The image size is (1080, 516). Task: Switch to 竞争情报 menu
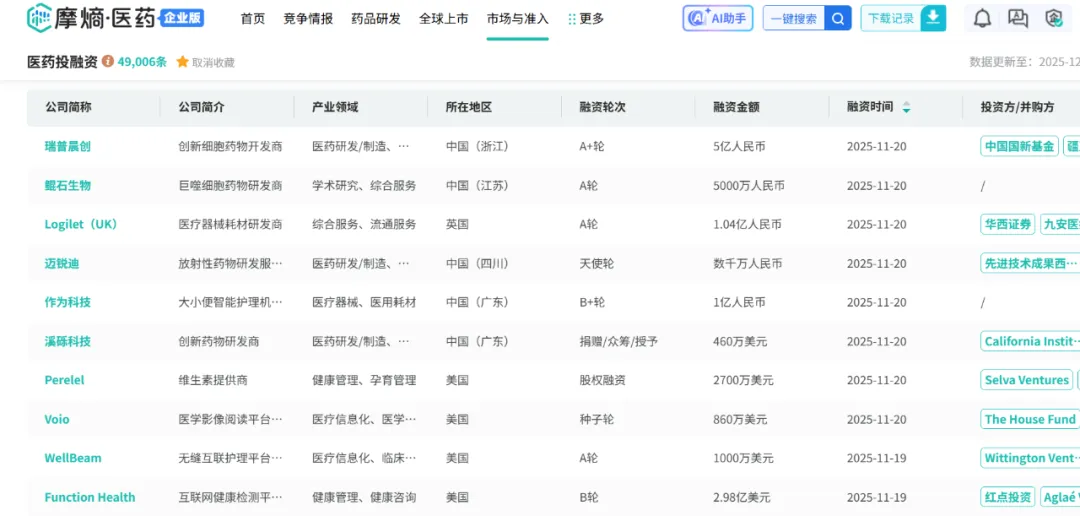(308, 18)
